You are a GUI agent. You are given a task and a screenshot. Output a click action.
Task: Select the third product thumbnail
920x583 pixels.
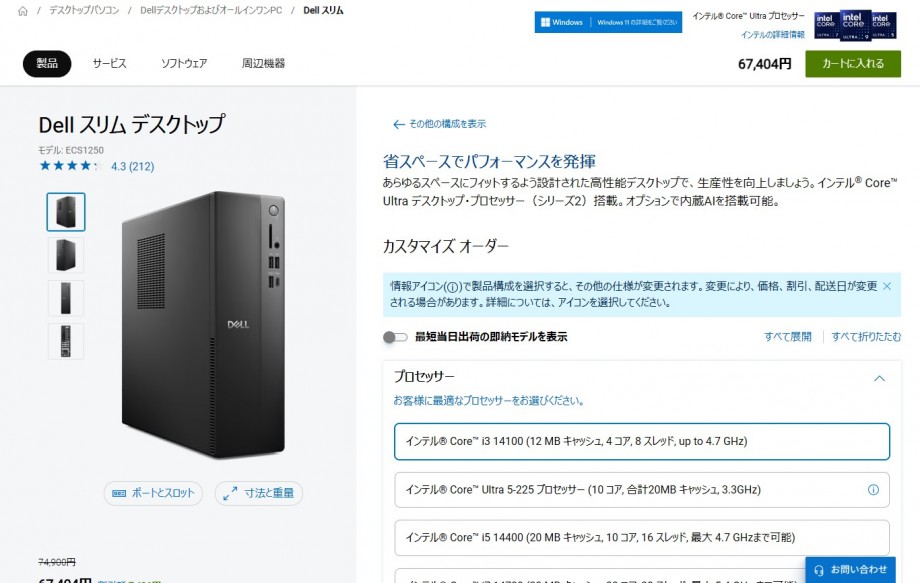[x=66, y=298]
